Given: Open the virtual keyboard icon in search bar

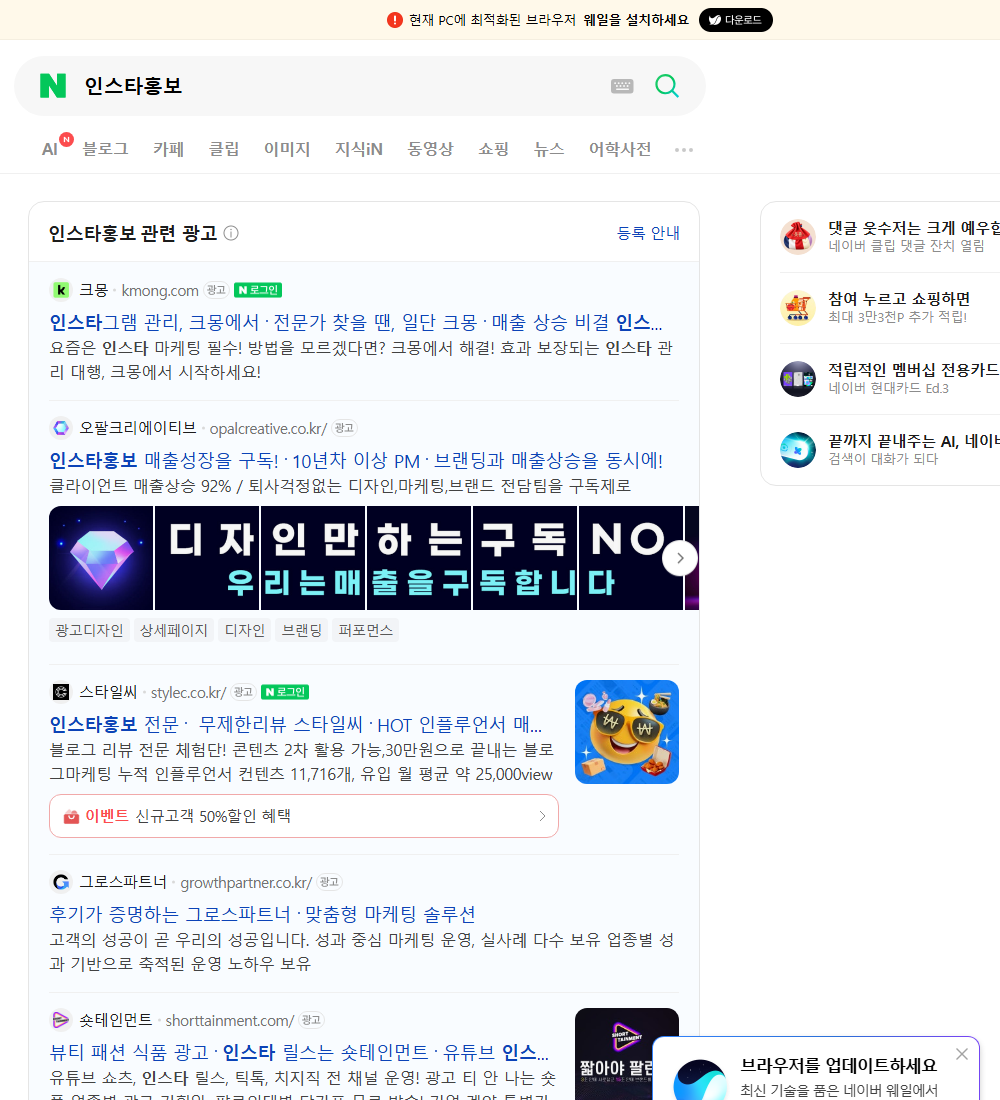Looking at the screenshot, I should (622, 86).
